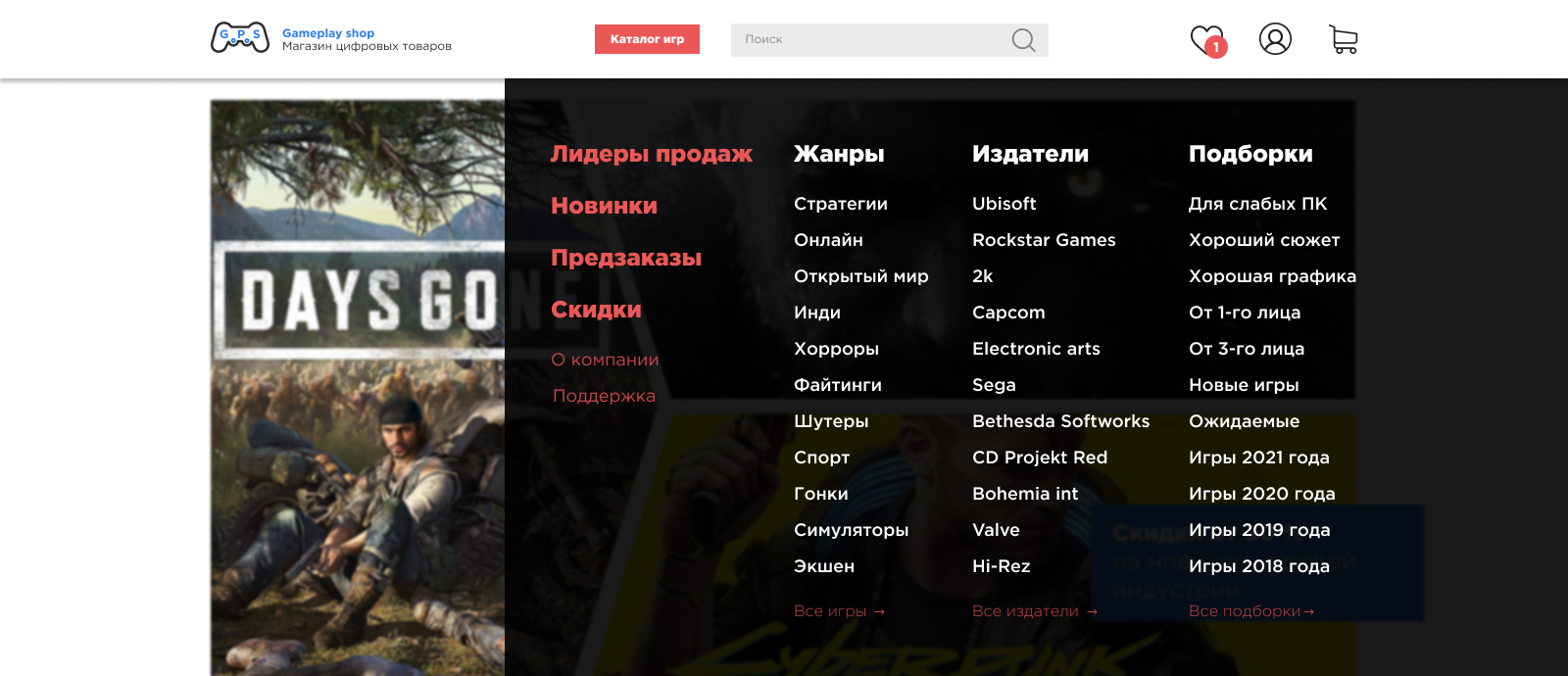Open the Все подборки link

pyautogui.click(x=1251, y=611)
